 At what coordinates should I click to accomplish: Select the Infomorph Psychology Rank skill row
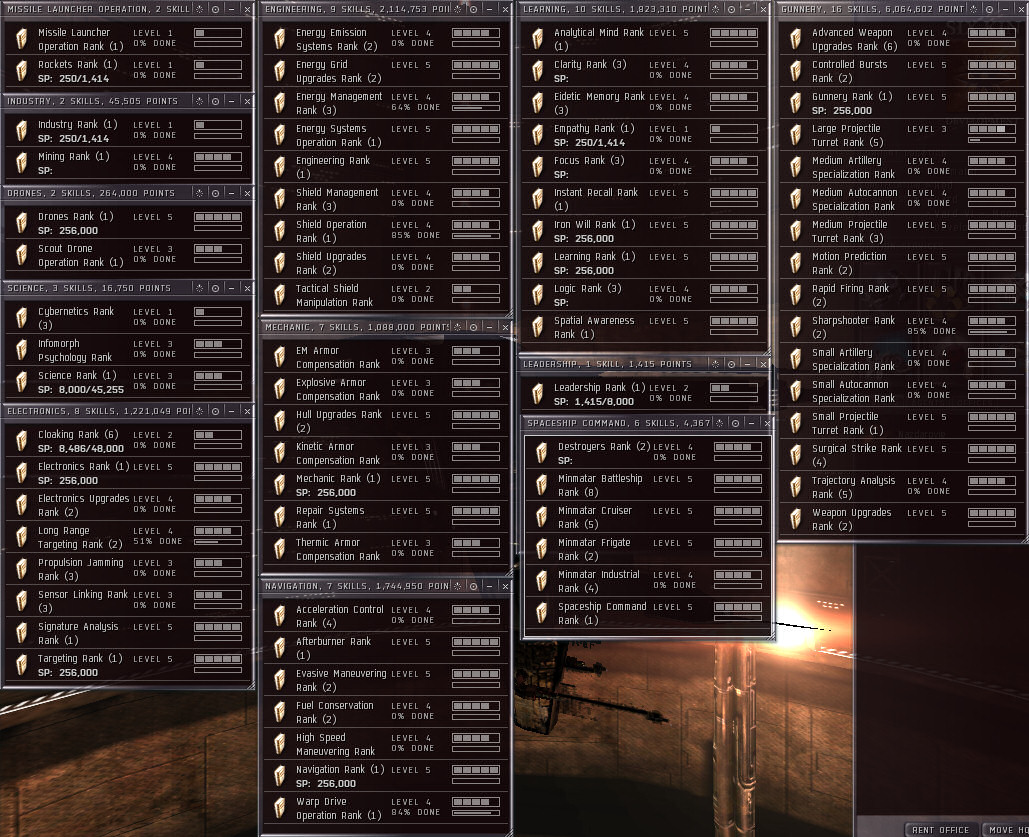pos(128,350)
